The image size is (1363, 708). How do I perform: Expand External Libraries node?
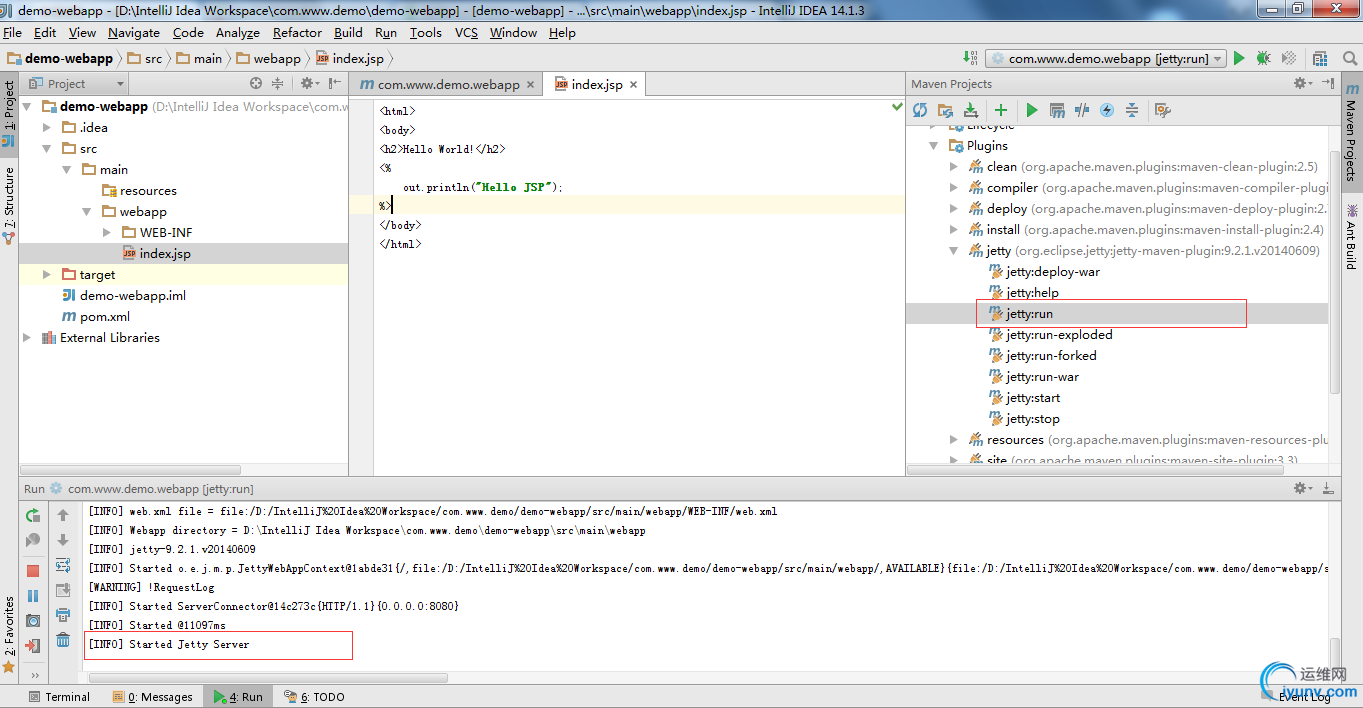(x=27, y=337)
